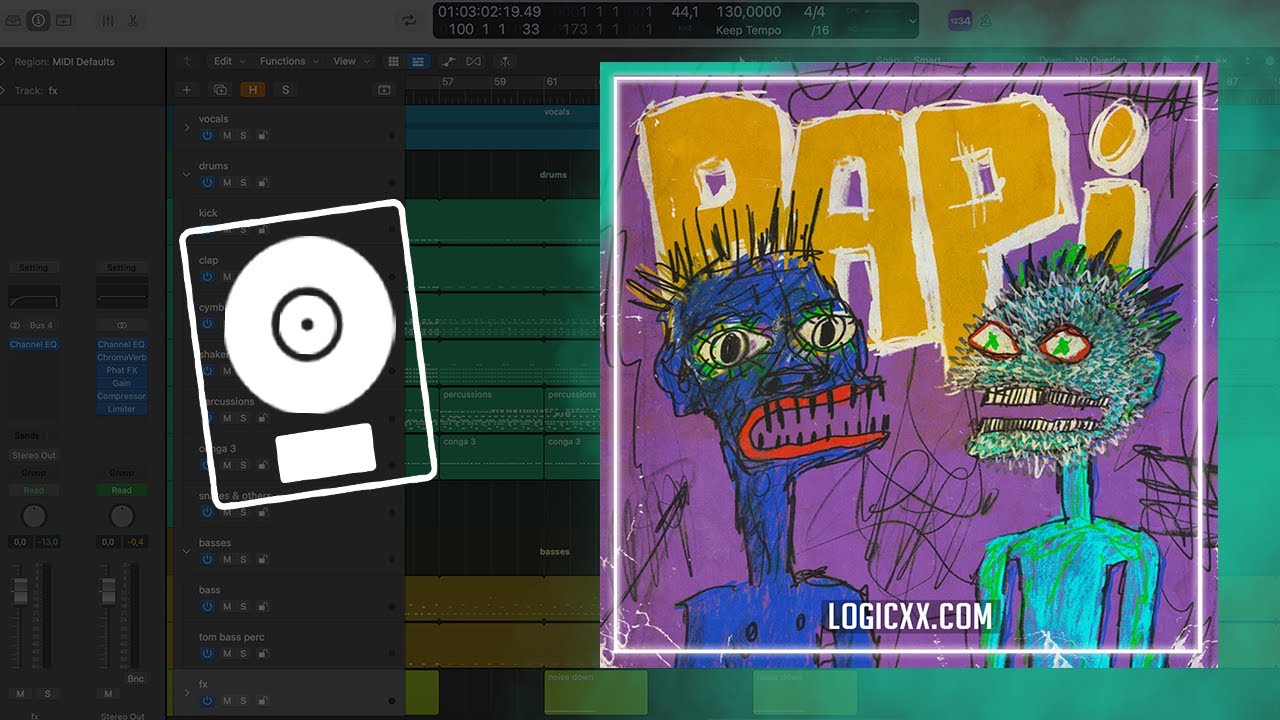Solo the tom bass perc track

click(243, 653)
